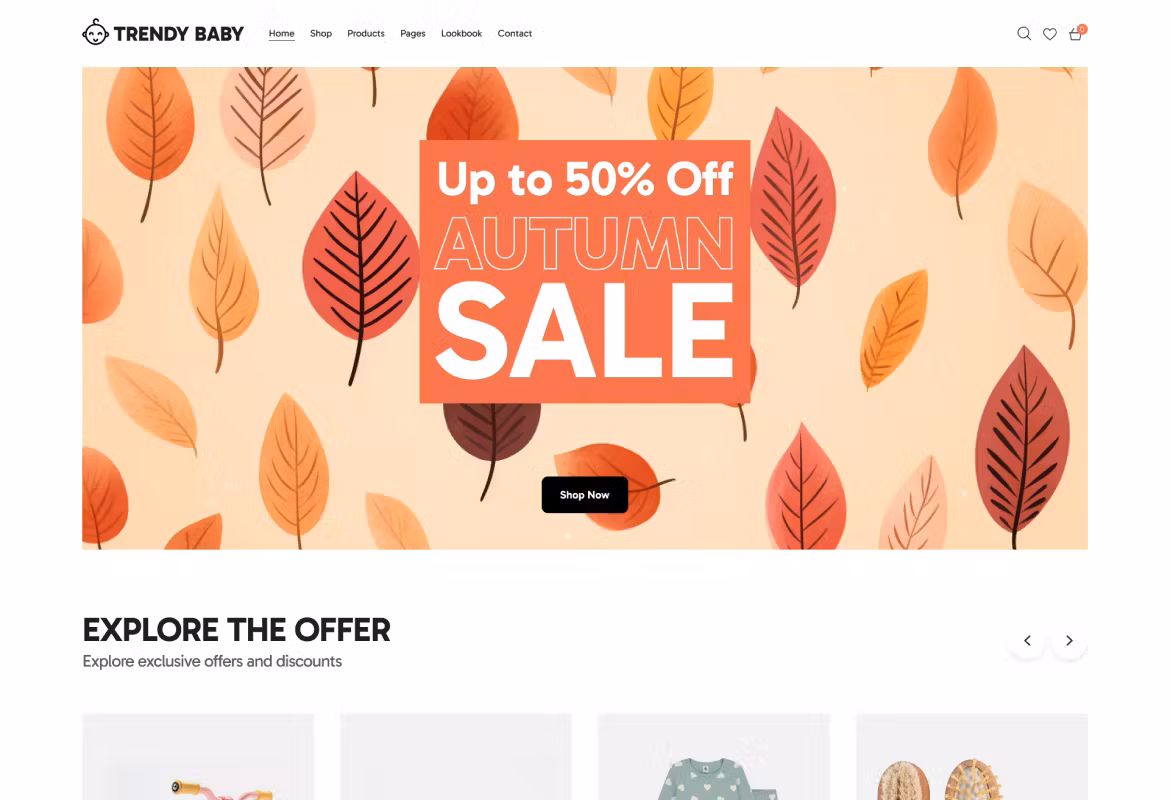The image size is (1170, 800).
Task: Open the pink scooter product thumbnail
Action: [198, 757]
